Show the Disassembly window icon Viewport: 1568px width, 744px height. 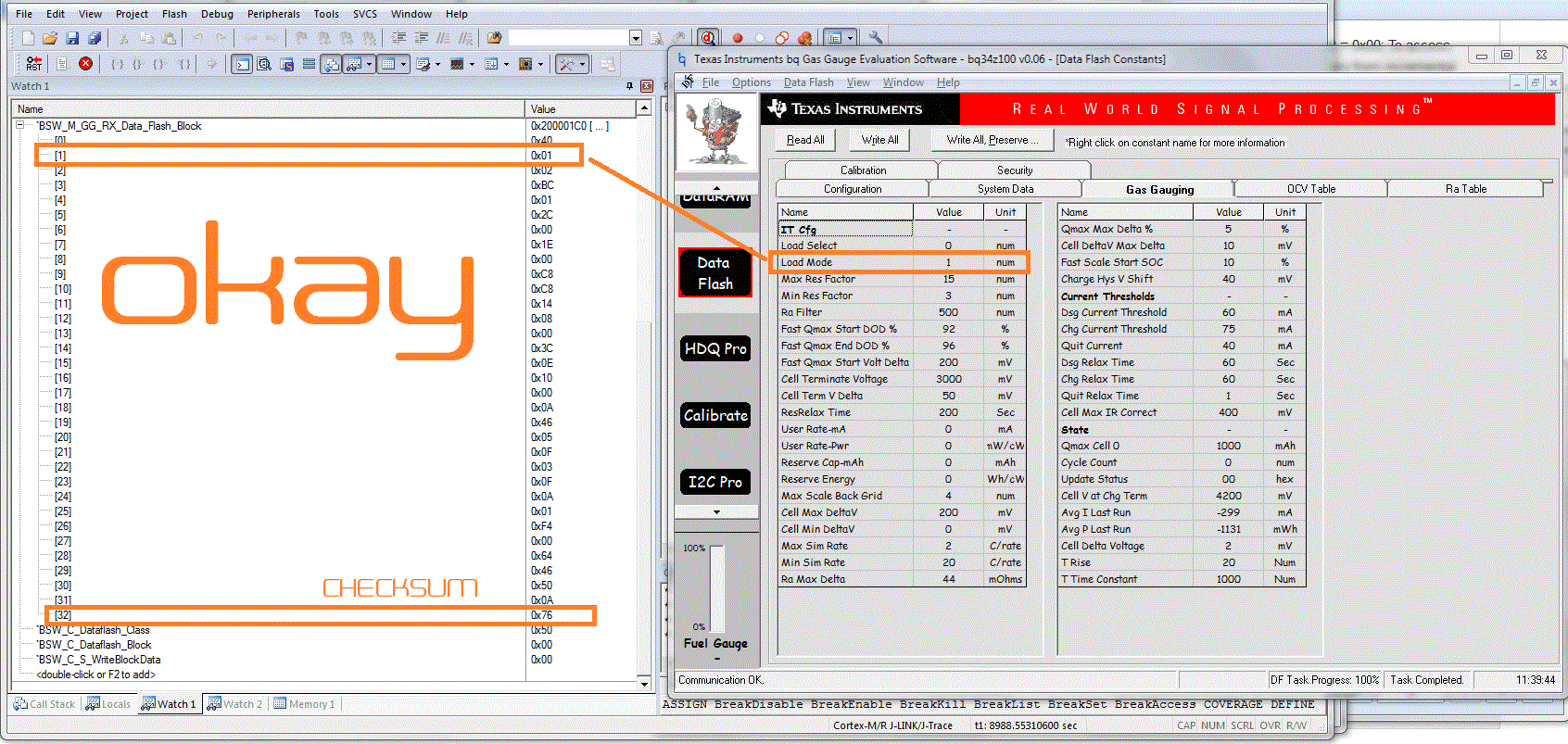click(x=264, y=64)
